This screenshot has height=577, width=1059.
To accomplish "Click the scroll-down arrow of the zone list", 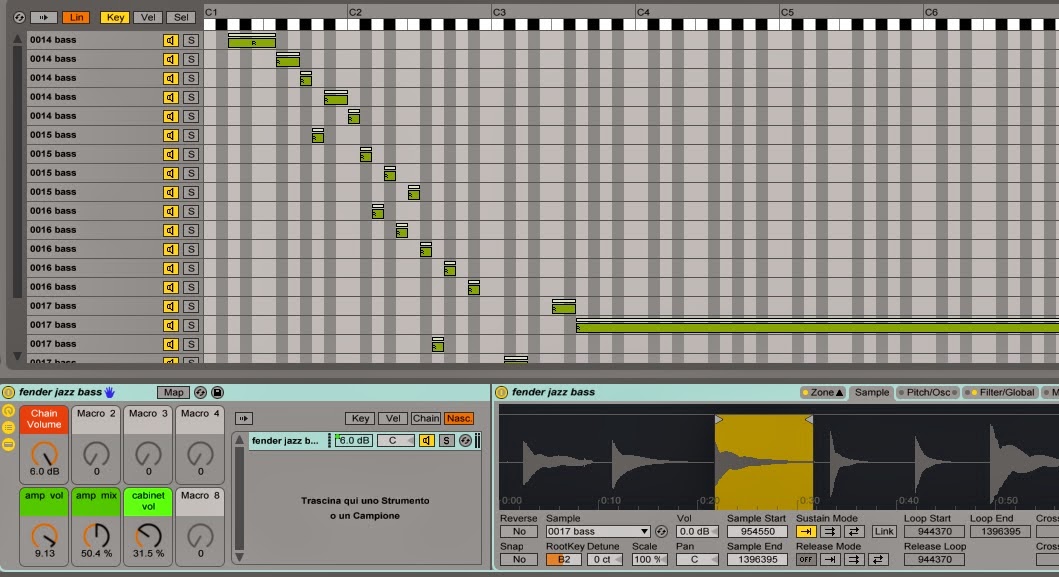I will pos(18,355).
